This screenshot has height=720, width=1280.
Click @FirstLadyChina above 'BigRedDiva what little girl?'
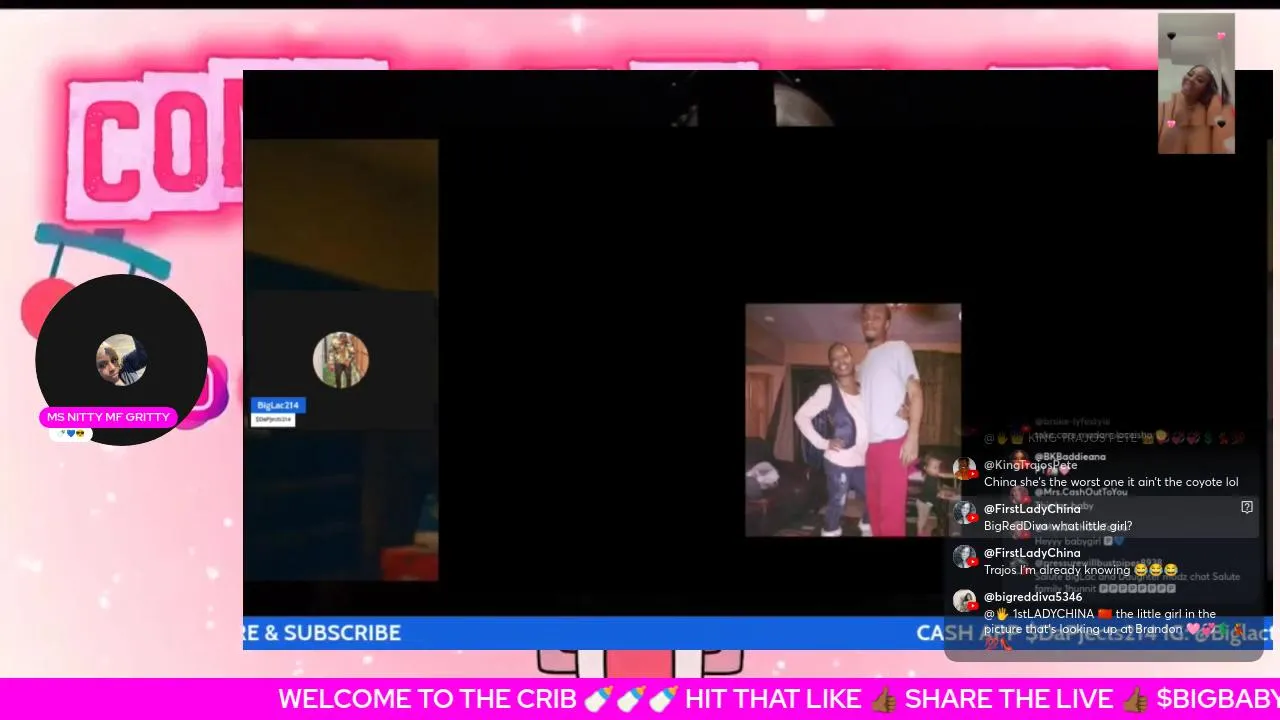coord(1032,509)
